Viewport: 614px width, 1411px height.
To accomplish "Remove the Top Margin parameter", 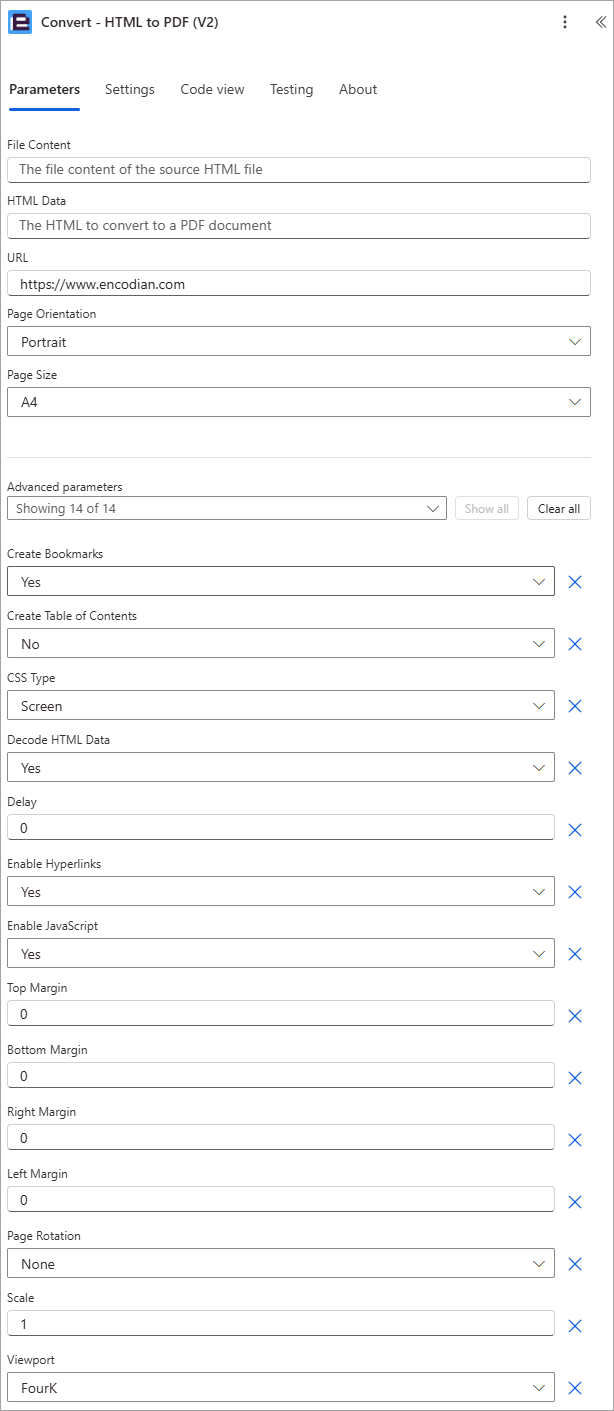I will [x=575, y=1016].
